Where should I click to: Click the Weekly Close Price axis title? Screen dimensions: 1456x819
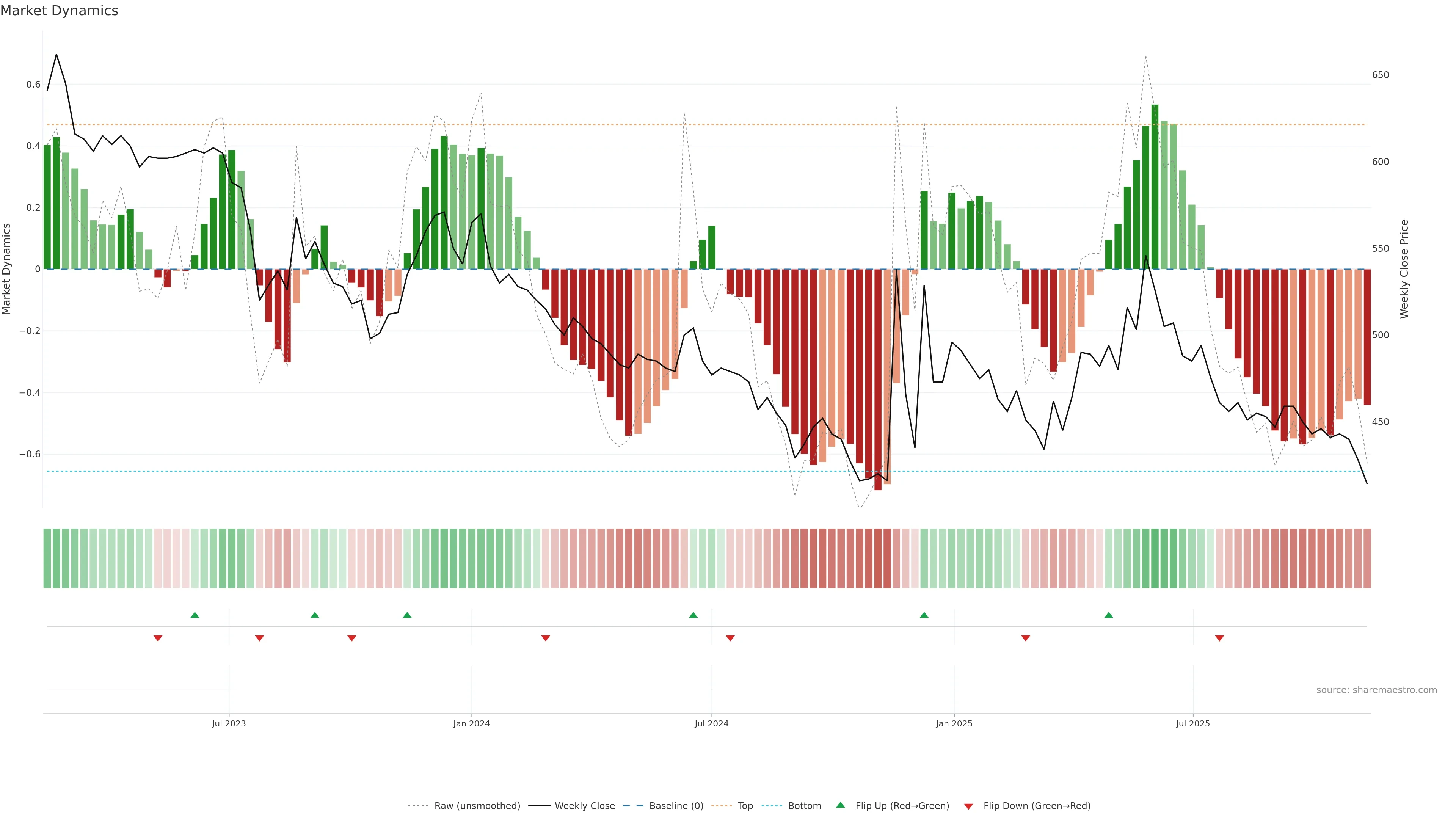[x=1404, y=269]
